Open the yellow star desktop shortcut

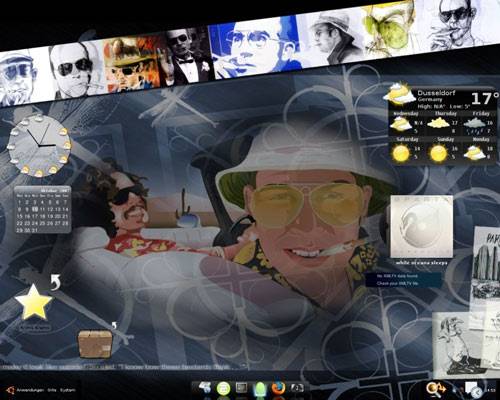33,302
